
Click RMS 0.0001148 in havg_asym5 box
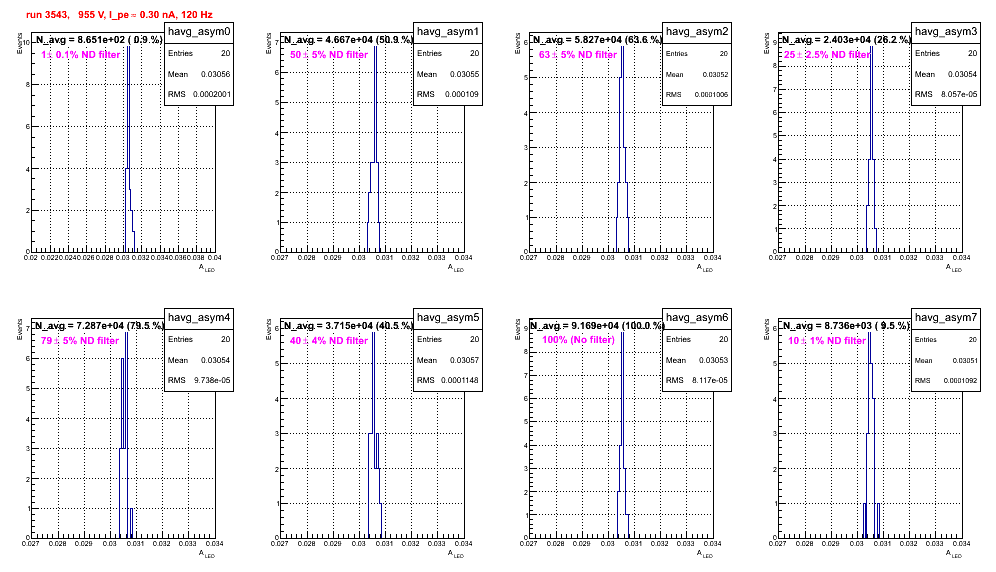pyautogui.click(x=448, y=380)
